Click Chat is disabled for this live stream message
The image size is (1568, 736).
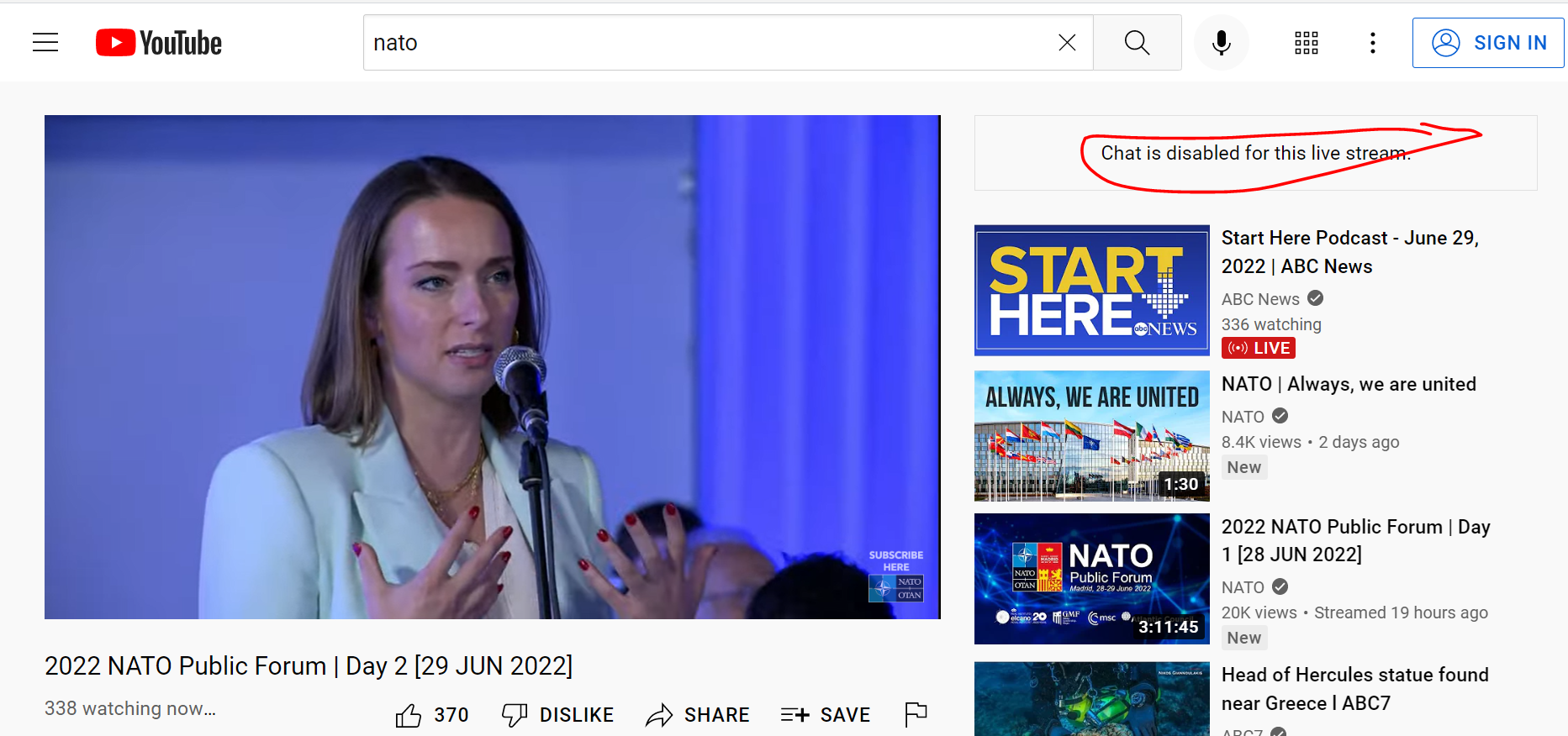pyautogui.click(x=1256, y=153)
